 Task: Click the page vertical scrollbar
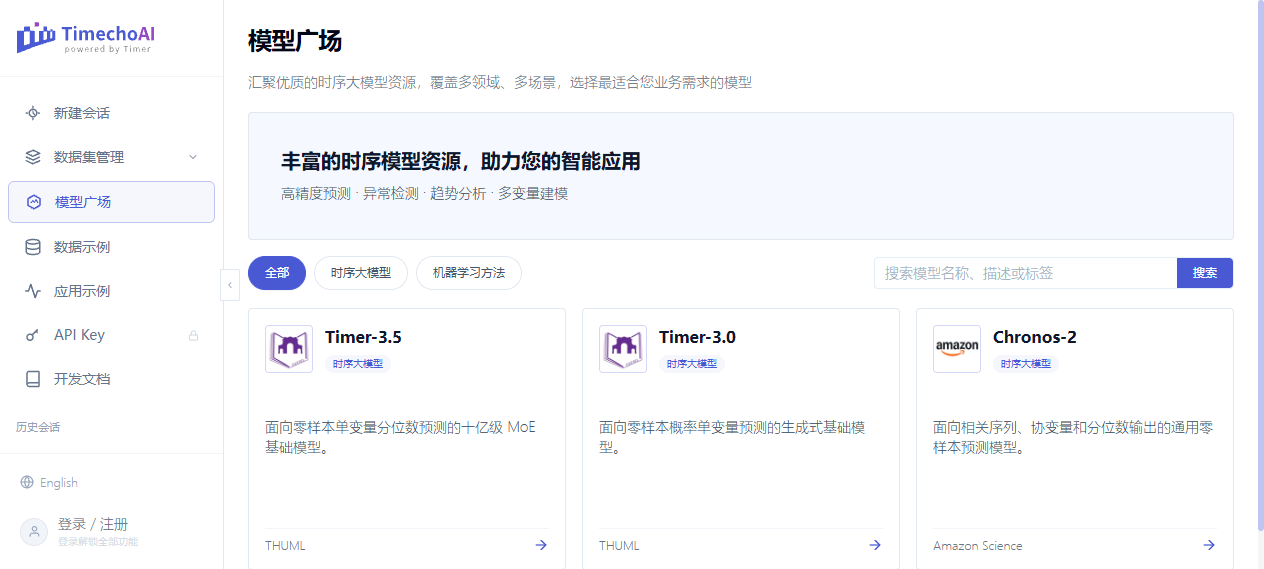coord(1259,265)
